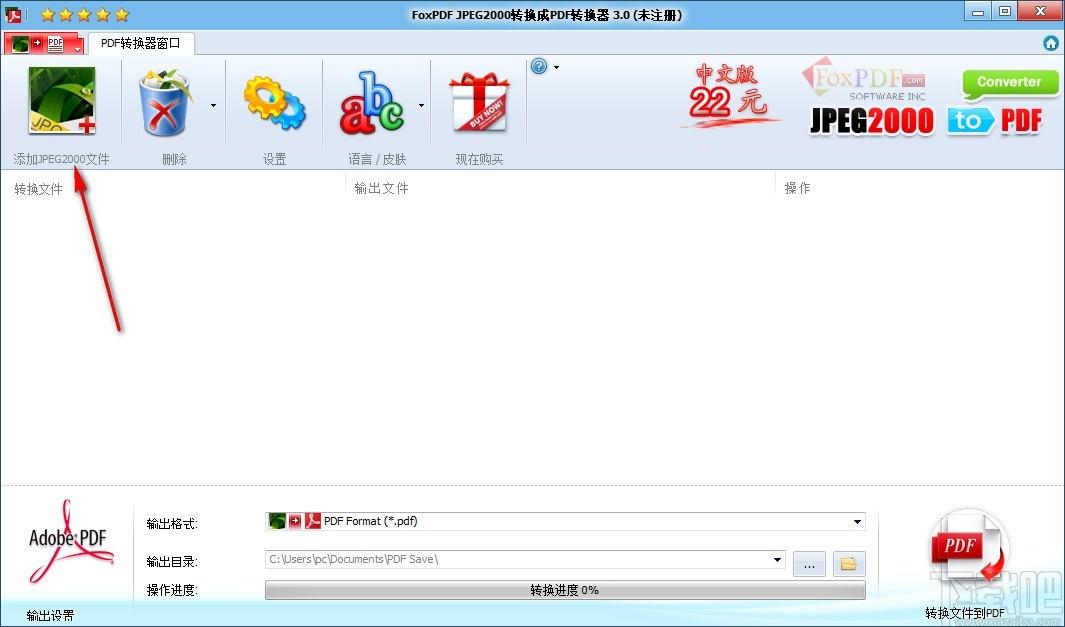
Task: Click the Delete trash bin icon
Action: point(166,103)
